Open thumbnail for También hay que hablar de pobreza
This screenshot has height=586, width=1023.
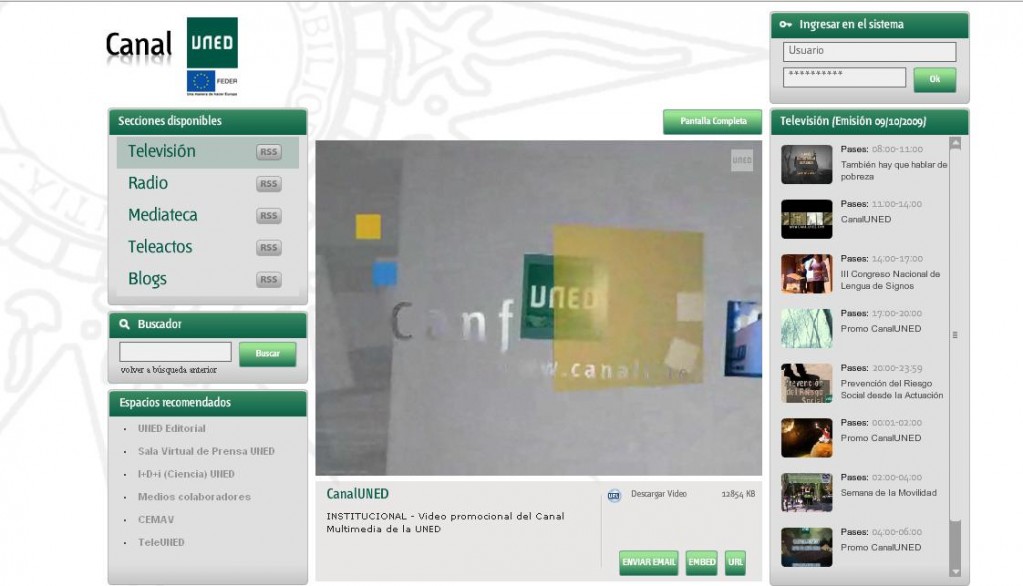click(807, 164)
